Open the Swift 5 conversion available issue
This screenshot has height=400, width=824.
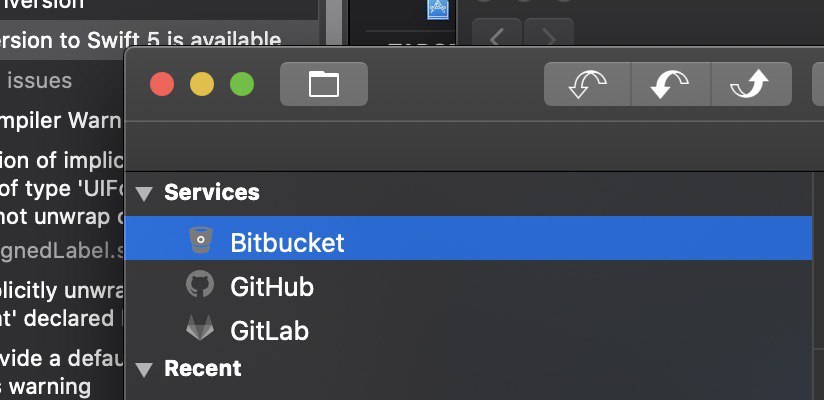pyautogui.click(x=140, y=40)
